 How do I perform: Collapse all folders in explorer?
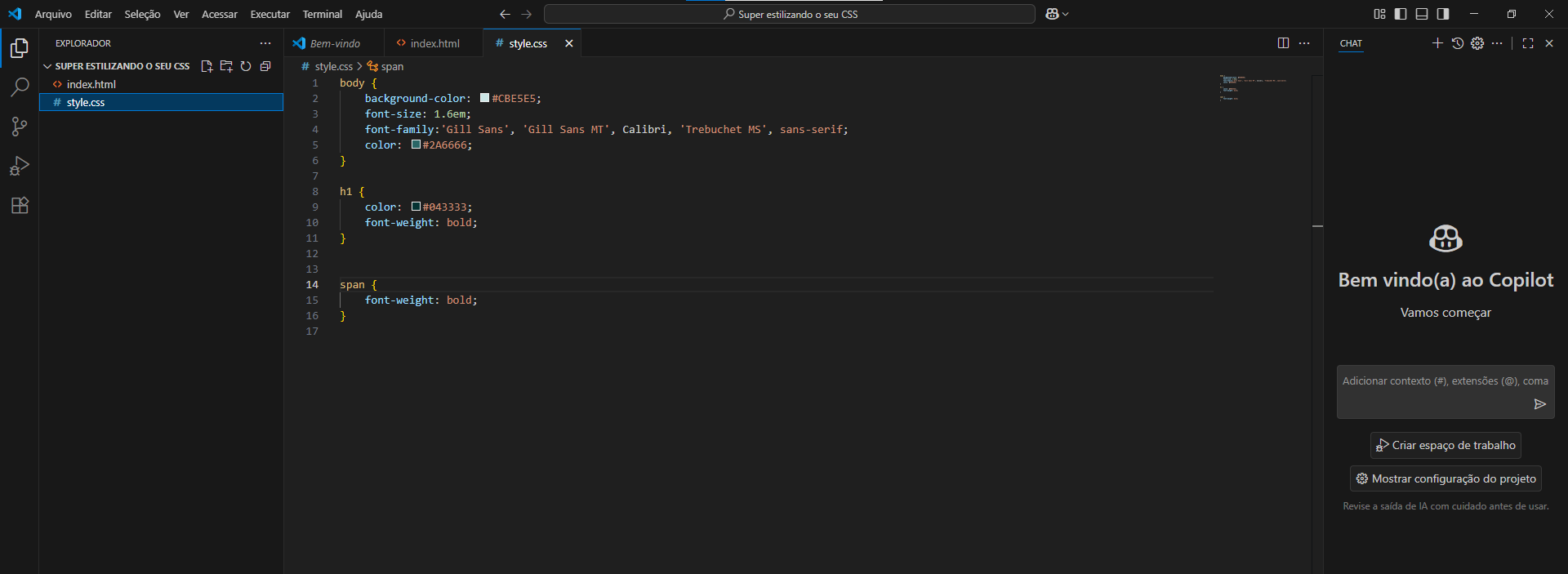(265, 66)
